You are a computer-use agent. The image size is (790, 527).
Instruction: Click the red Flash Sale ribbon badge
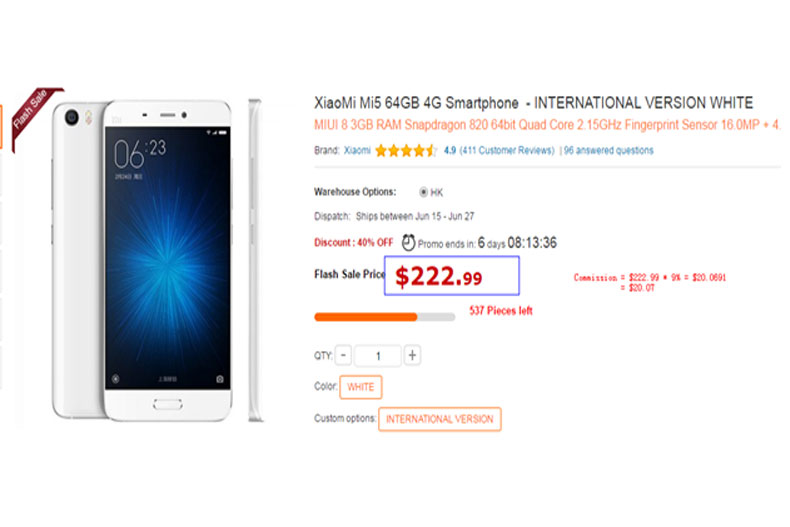click(x=34, y=113)
